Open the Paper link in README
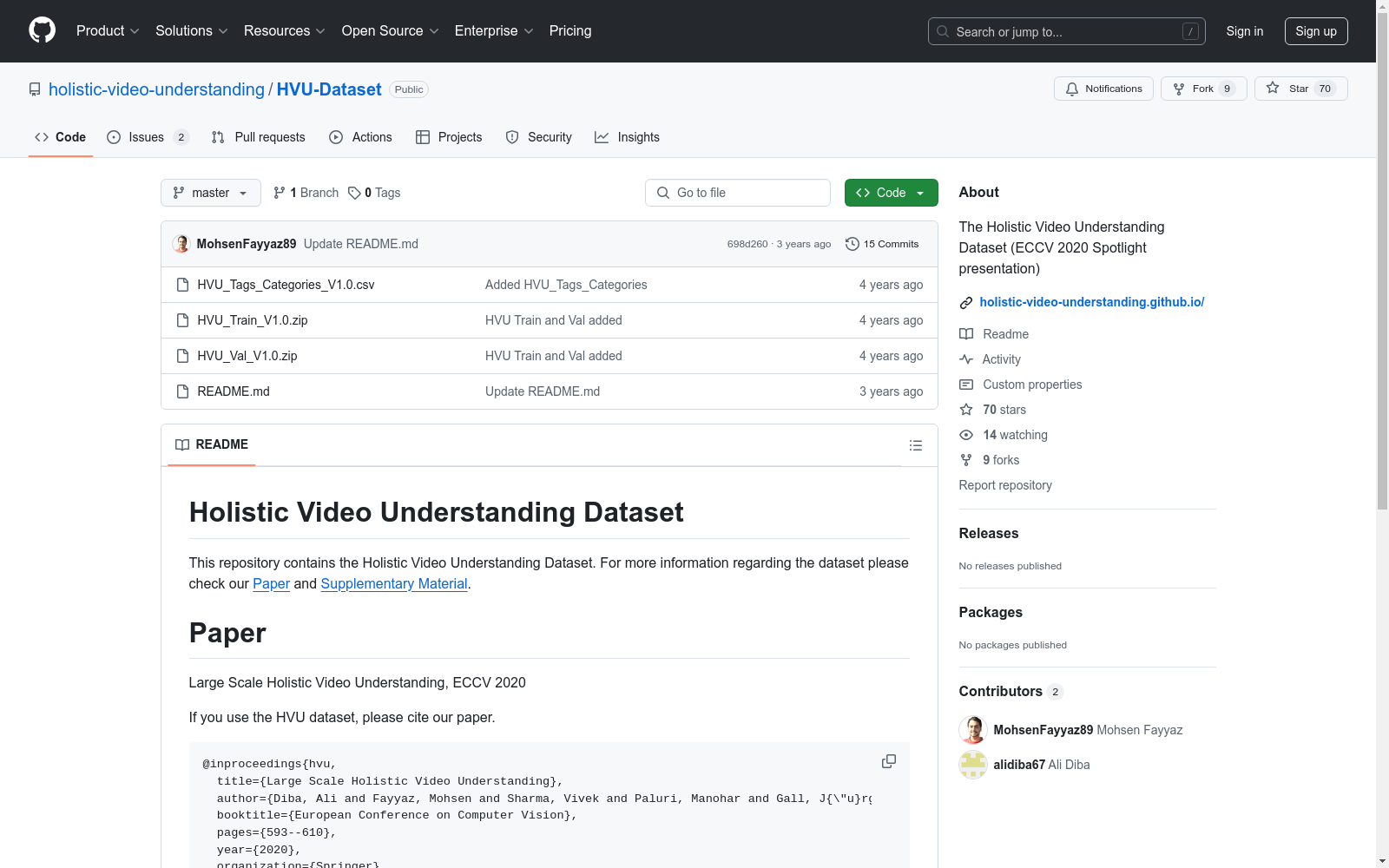 [x=271, y=584]
